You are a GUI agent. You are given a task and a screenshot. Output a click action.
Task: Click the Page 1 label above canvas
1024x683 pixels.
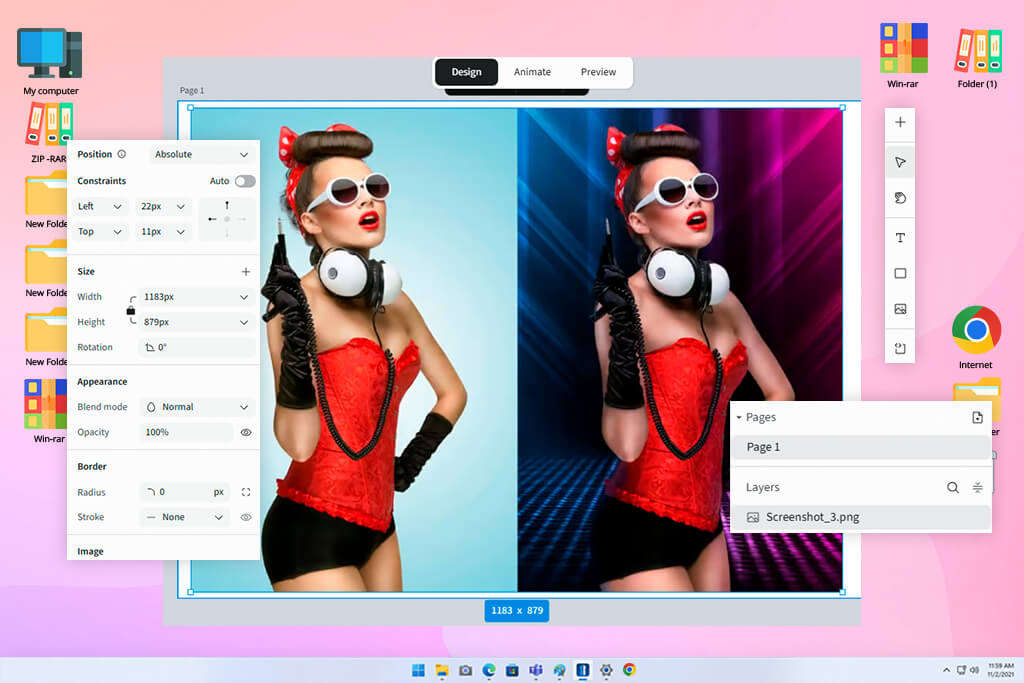click(192, 91)
